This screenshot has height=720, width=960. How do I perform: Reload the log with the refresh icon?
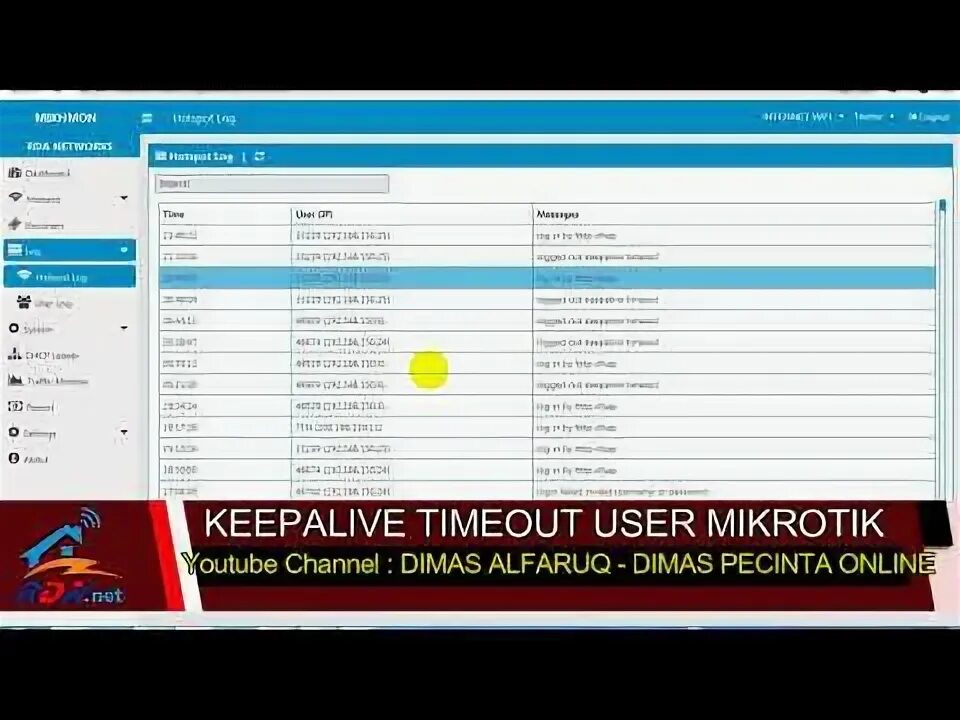260,157
